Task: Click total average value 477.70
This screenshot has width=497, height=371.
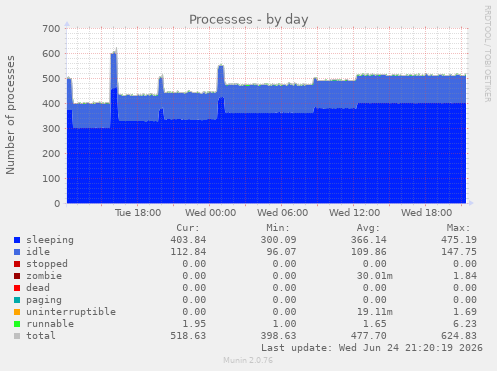Action: [x=369, y=336]
